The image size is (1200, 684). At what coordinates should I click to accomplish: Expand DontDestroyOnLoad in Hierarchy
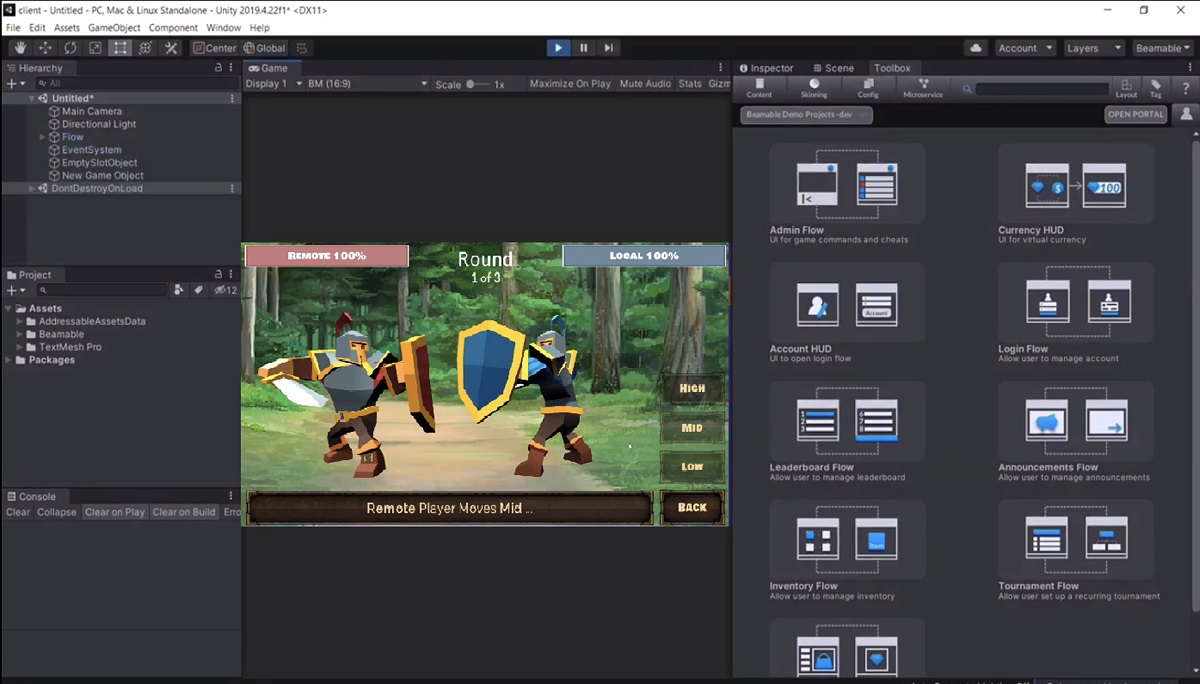coord(32,188)
